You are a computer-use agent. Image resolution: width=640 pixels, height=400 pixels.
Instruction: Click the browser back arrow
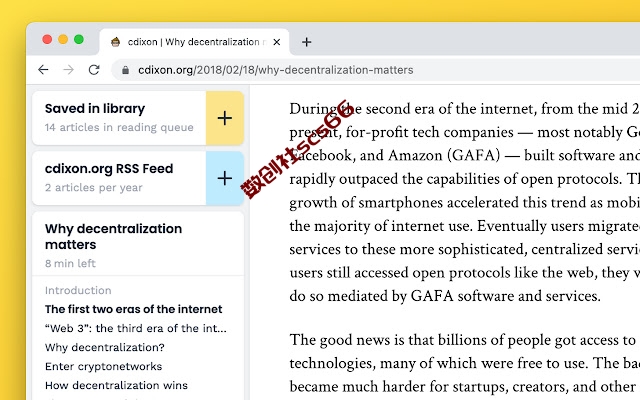coord(43,70)
